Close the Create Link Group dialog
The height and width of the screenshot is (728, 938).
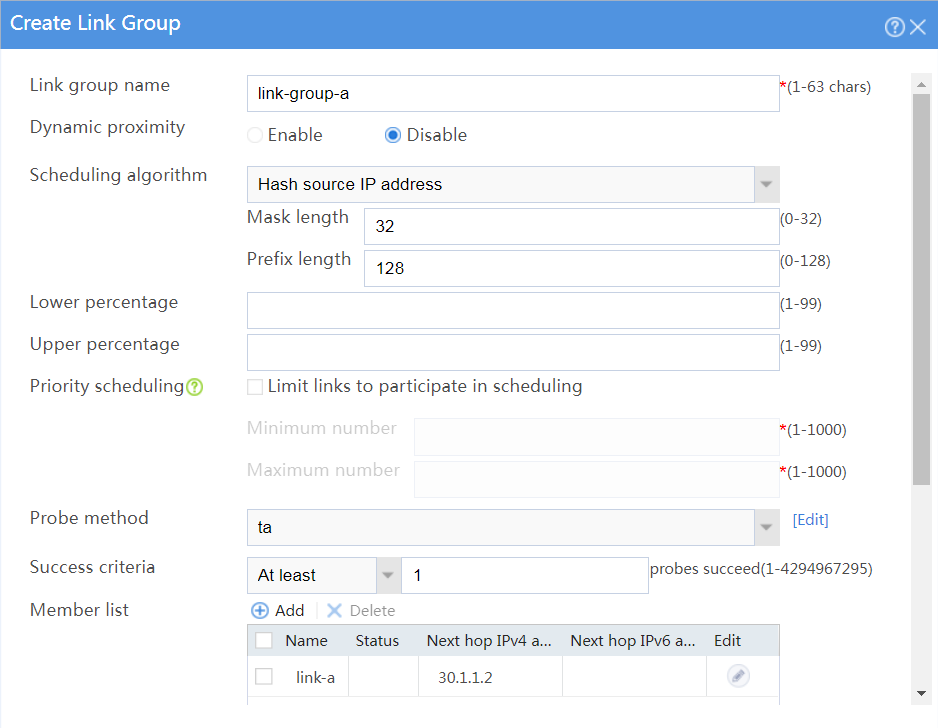pos(918,27)
